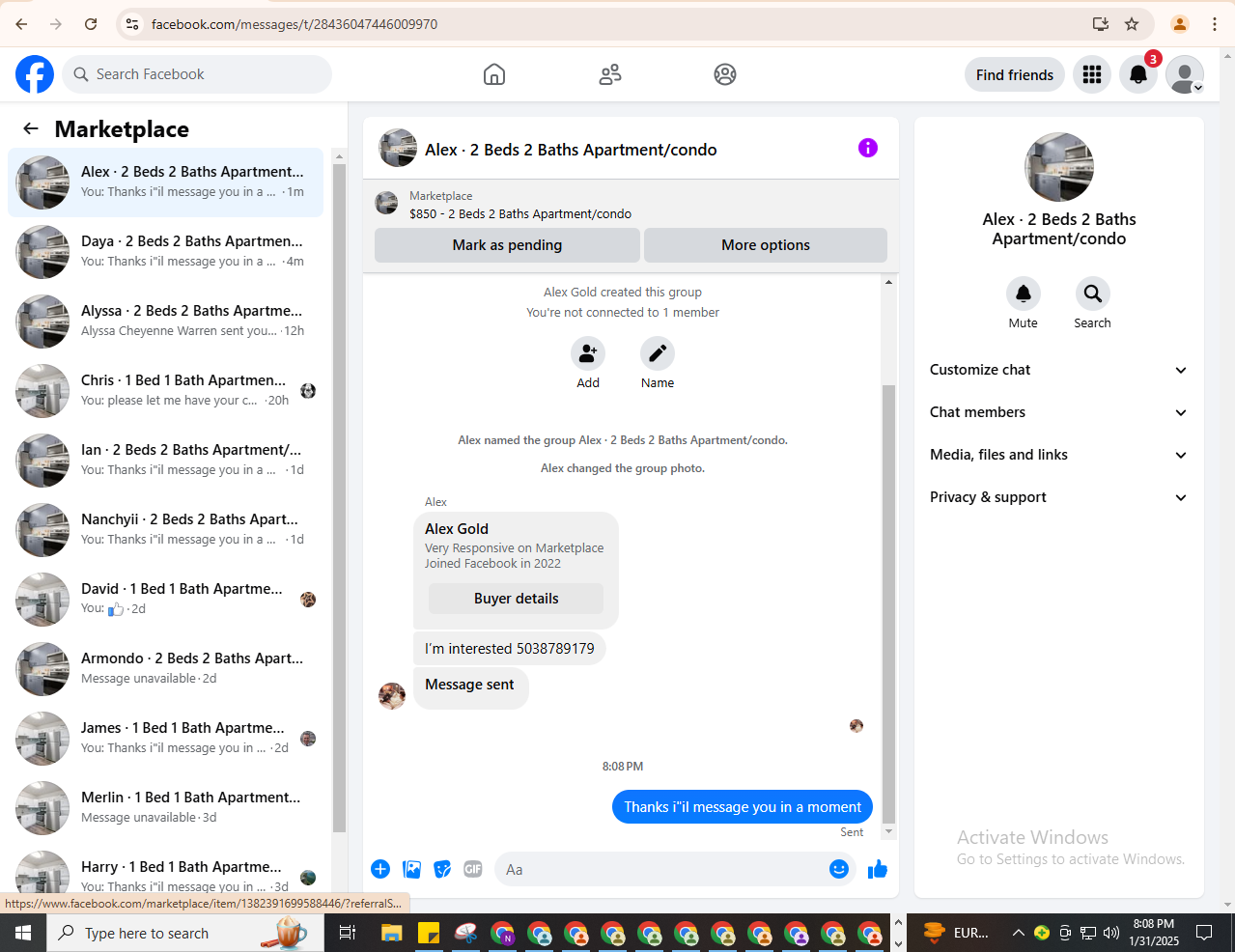Expand the Chat members section

coord(1059,412)
